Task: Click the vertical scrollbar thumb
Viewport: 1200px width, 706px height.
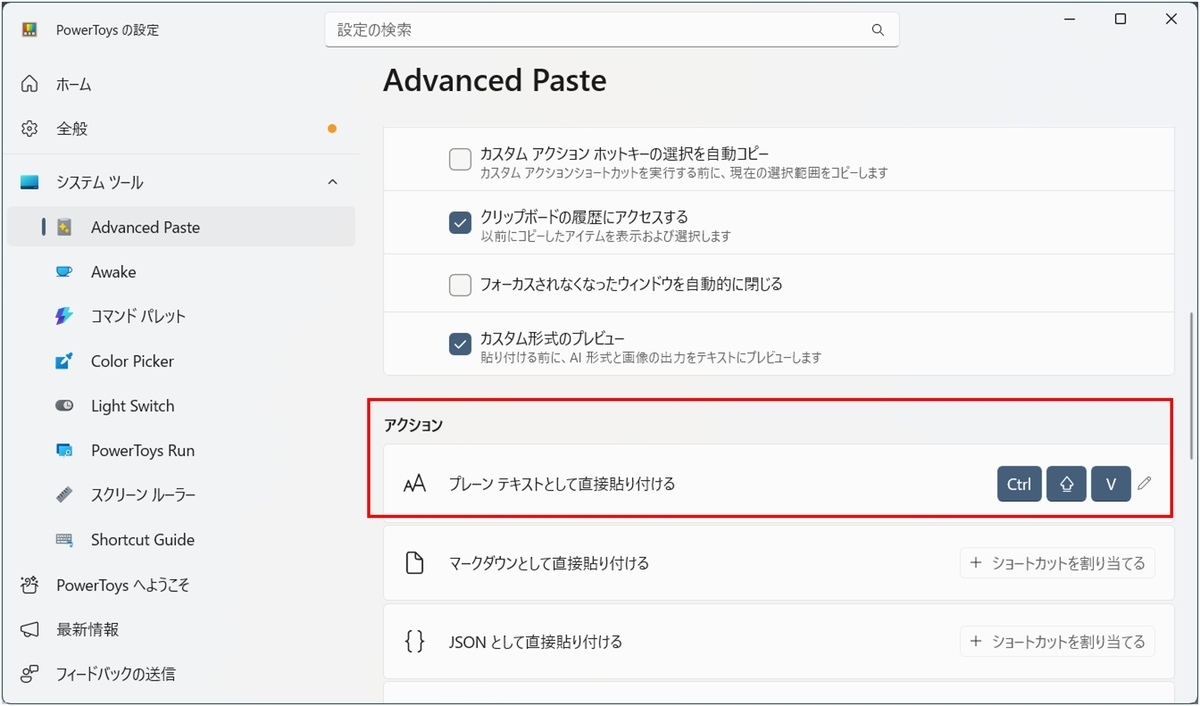Action: click(x=1190, y=385)
